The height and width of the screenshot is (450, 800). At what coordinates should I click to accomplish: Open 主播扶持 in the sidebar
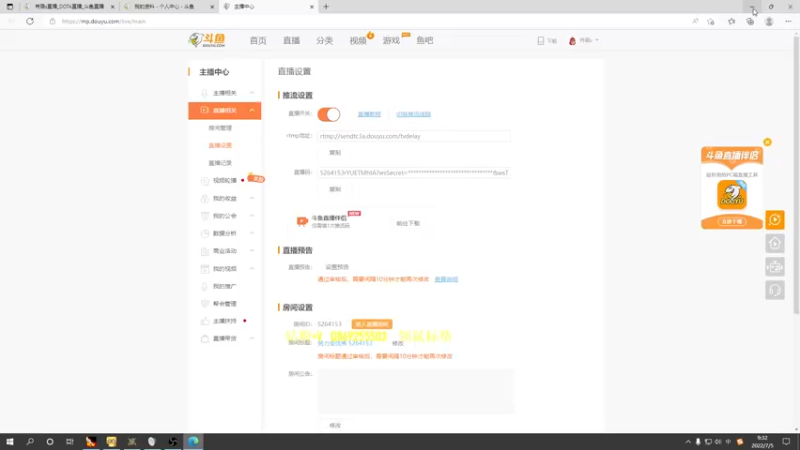click(x=224, y=321)
